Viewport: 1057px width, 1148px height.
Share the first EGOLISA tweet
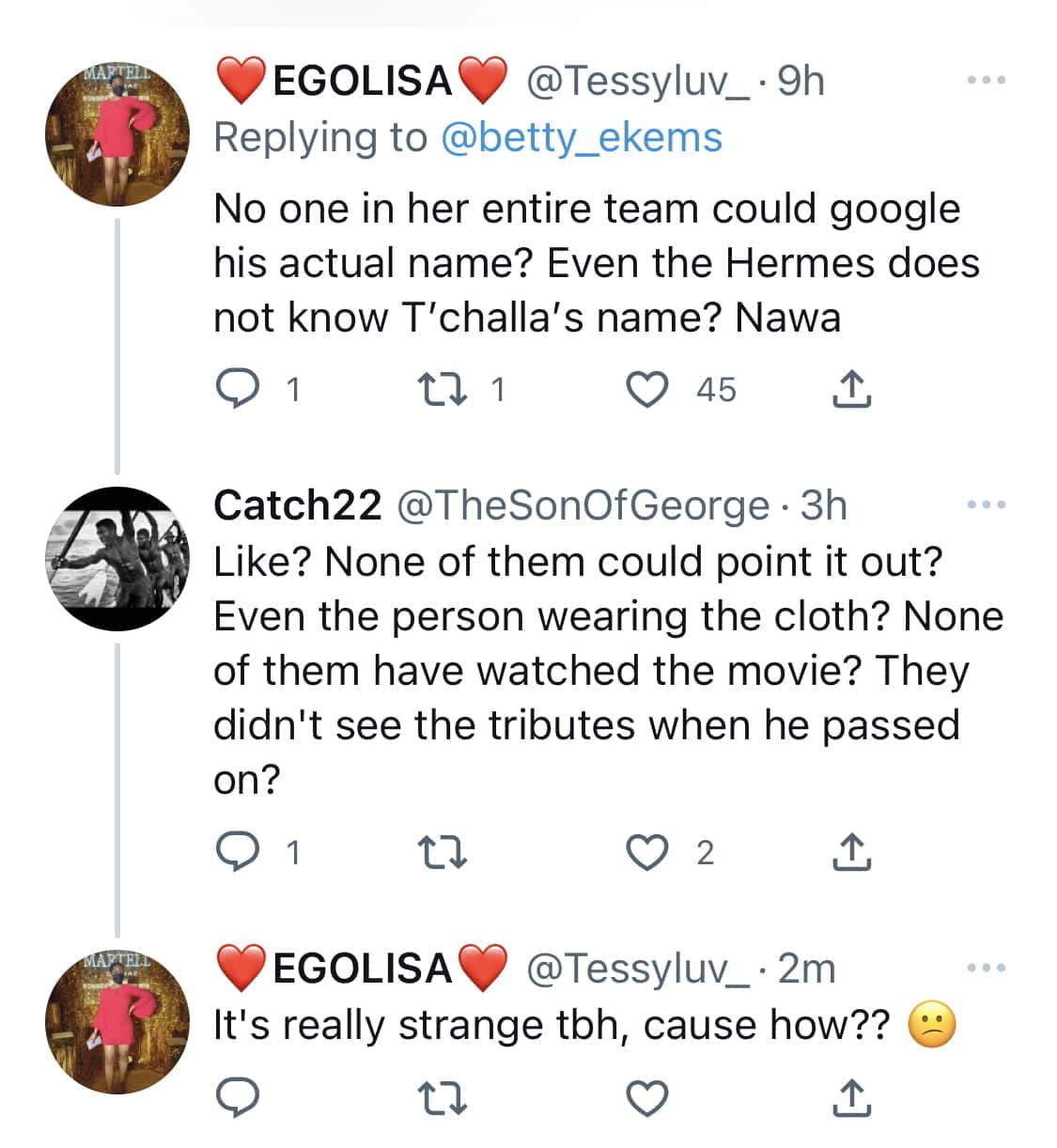point(851,389)
